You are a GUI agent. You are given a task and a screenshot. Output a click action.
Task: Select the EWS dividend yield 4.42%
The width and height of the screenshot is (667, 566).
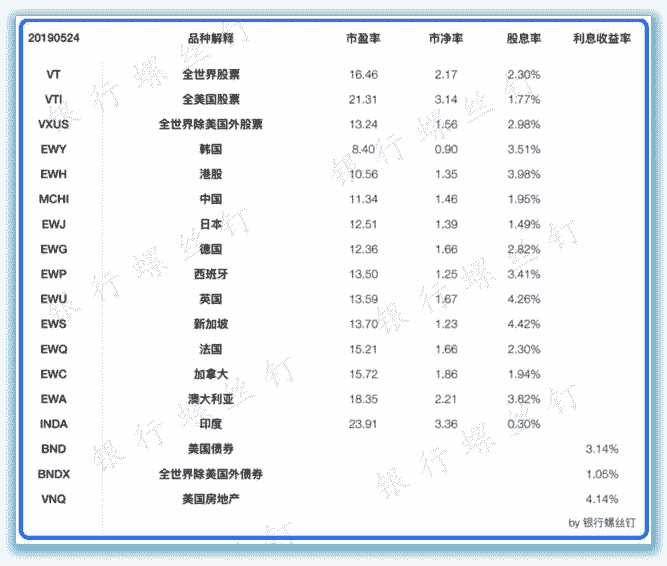pyautogui.click(x=524, y=324)
